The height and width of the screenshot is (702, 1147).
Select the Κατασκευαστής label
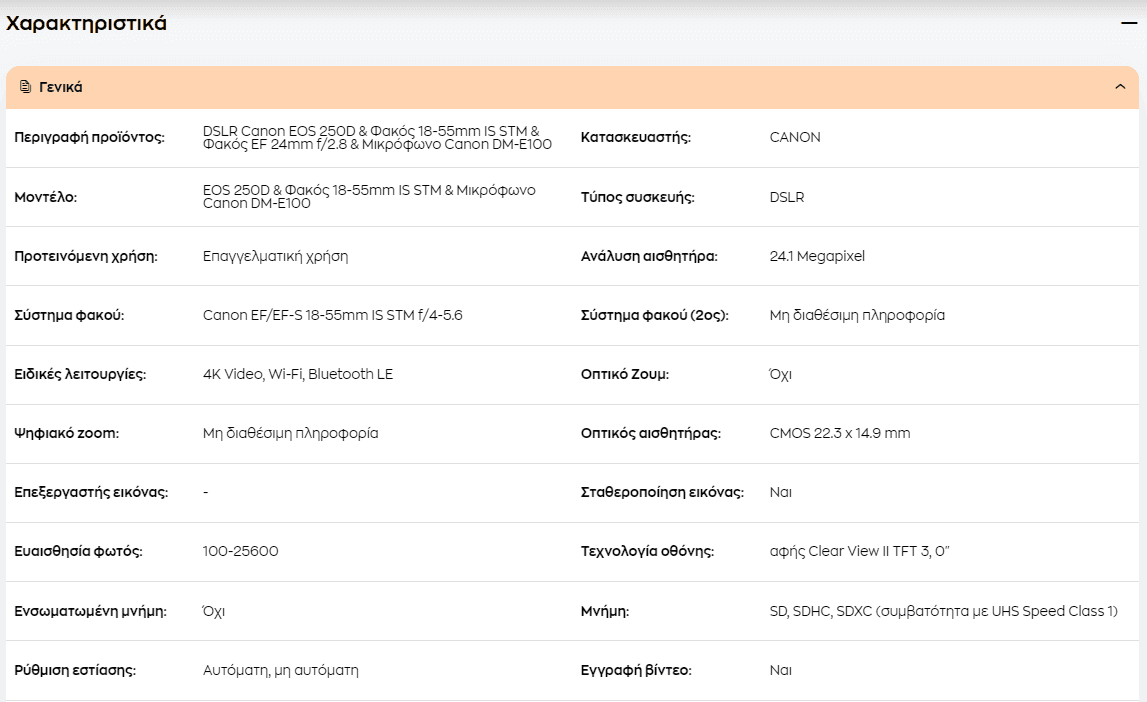(x=636, y=137)
